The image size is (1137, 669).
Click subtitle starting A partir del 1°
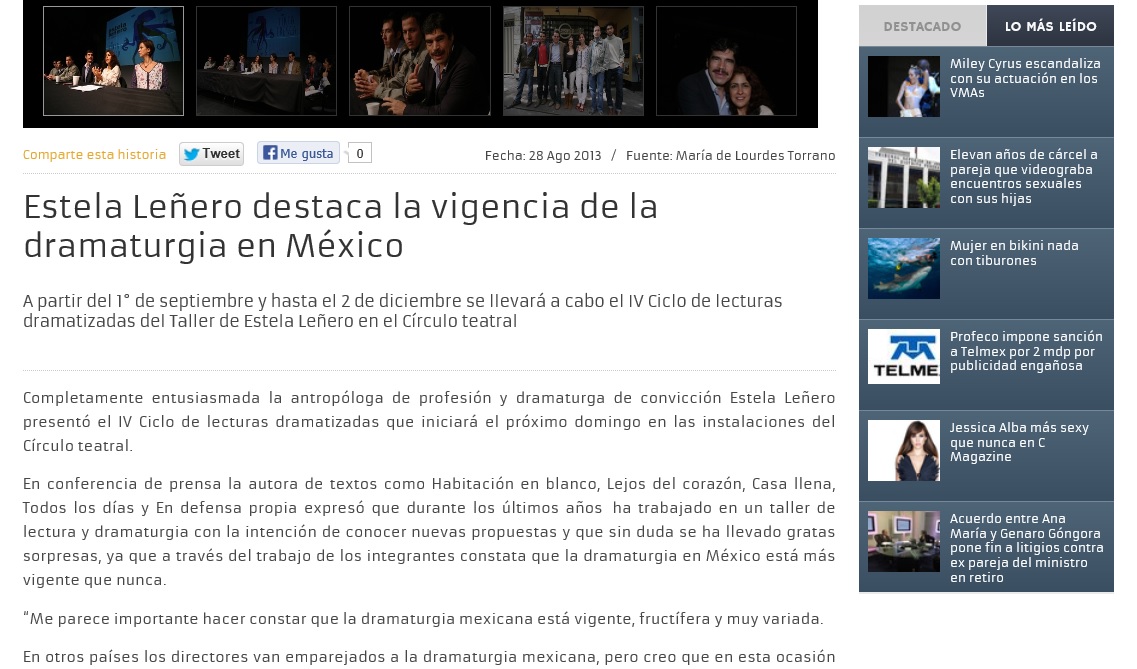point(402,311)
